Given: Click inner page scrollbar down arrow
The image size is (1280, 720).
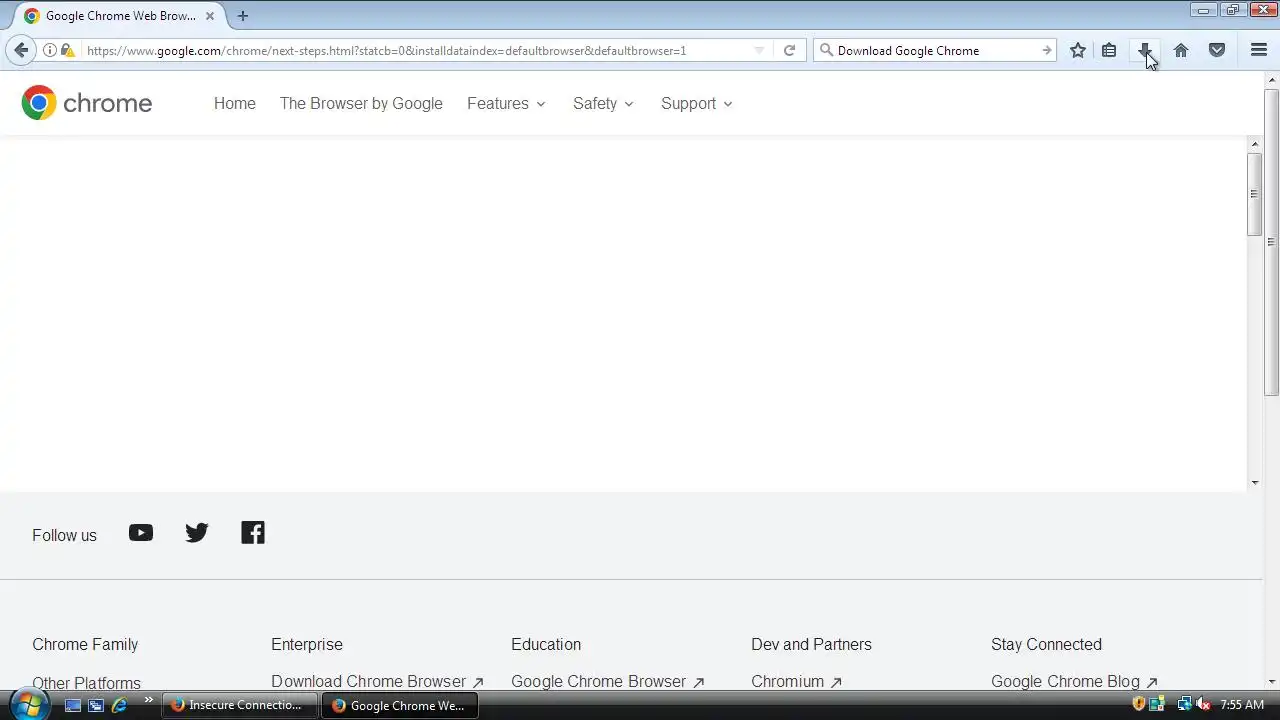Looking at the screenshot, I should 1254,483.
